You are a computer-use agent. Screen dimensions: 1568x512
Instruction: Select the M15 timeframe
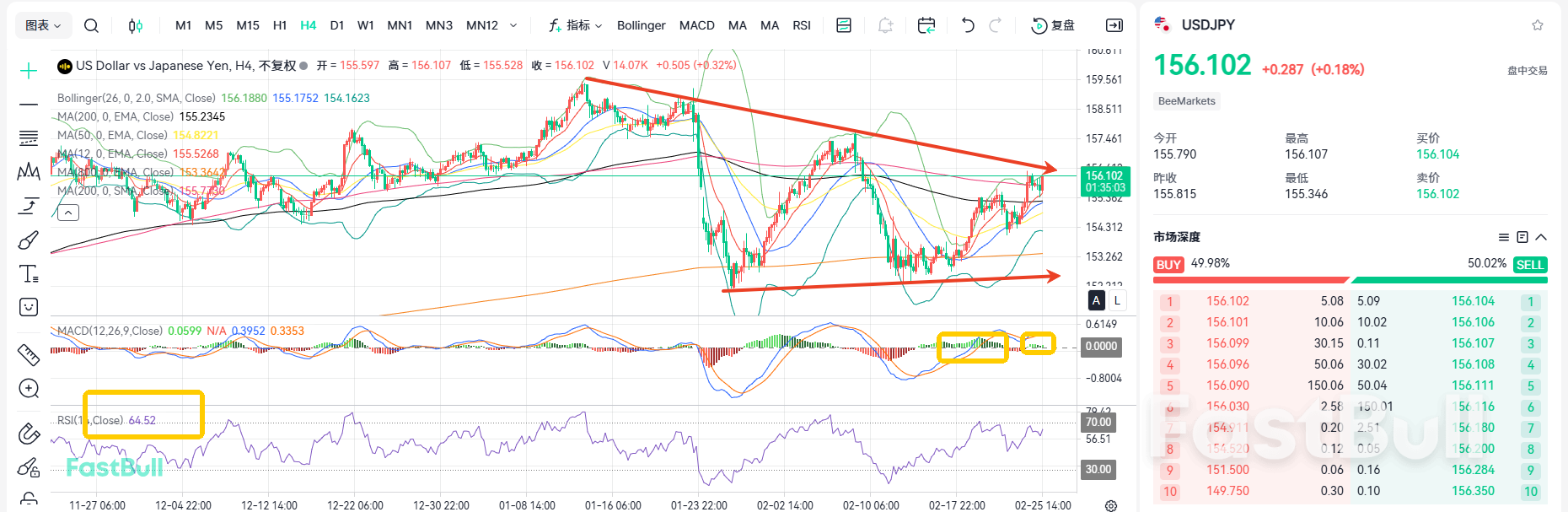tap(248, 25)
